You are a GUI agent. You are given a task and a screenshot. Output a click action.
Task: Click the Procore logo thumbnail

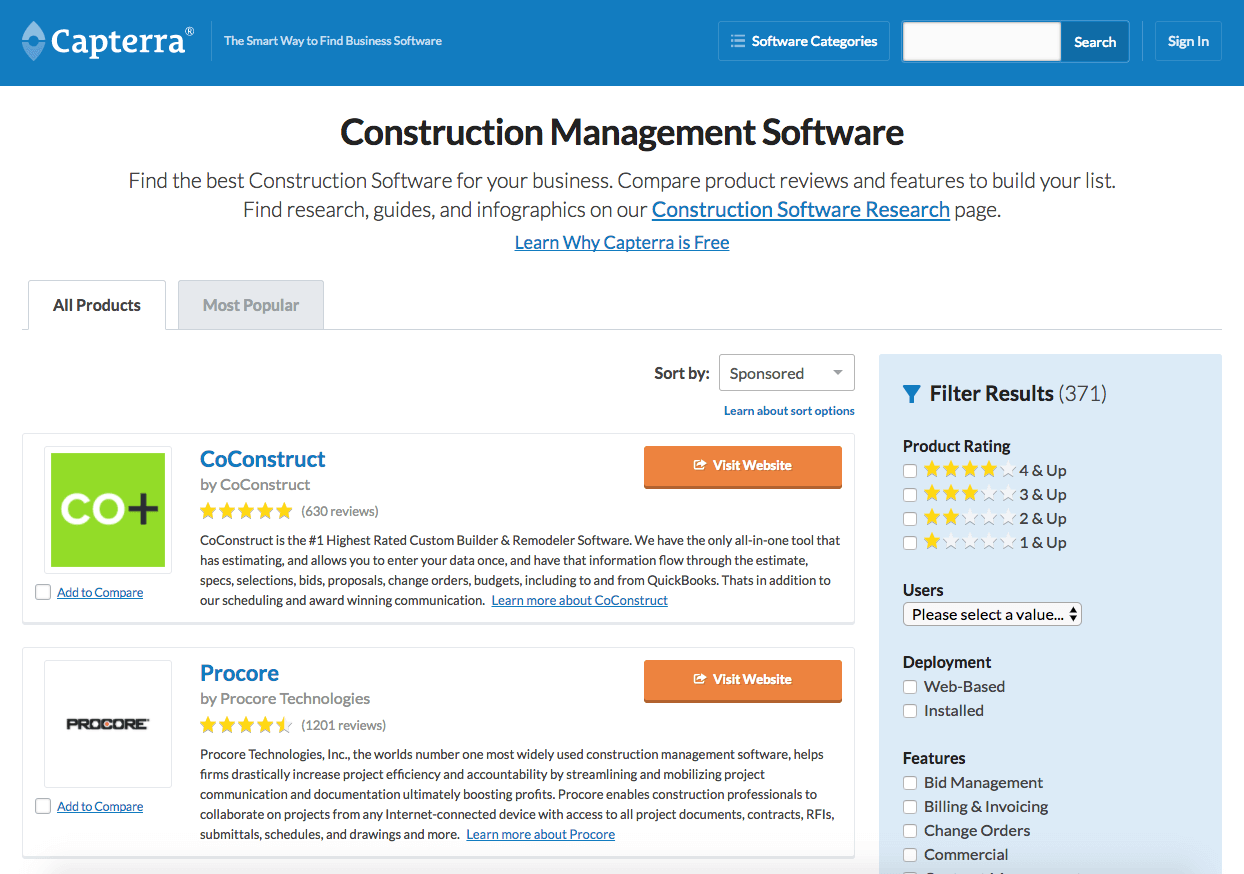click(108, 724)
